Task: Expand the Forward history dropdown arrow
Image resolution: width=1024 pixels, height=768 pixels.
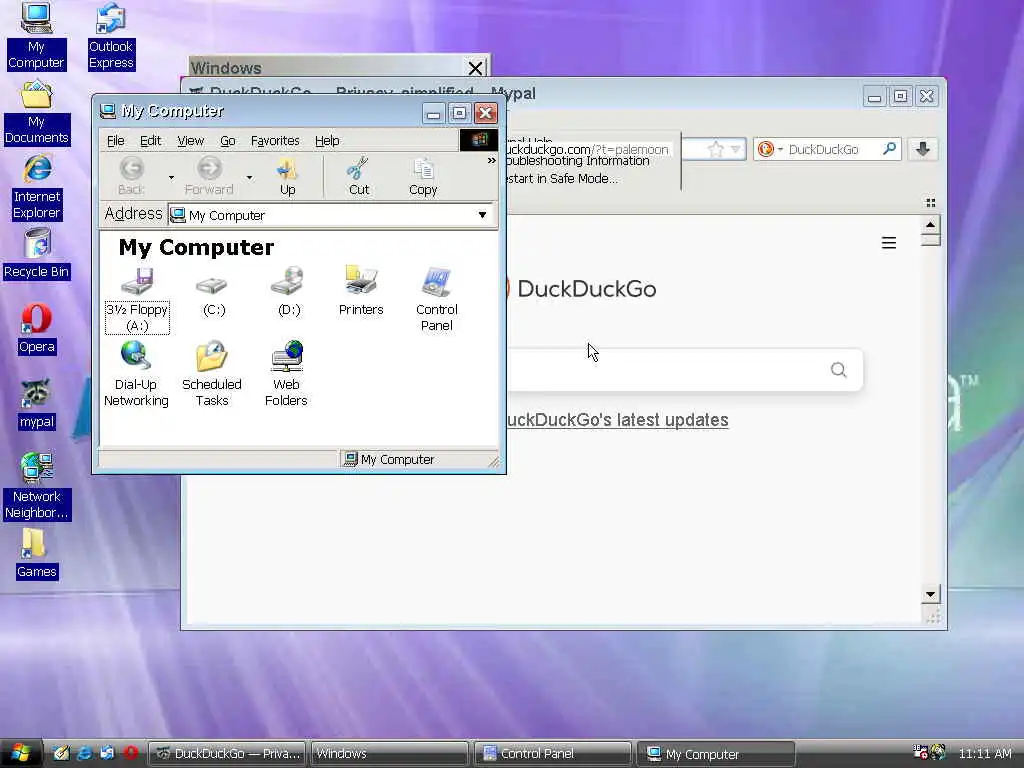Action: pyautogui.click(x=249, y=177)
